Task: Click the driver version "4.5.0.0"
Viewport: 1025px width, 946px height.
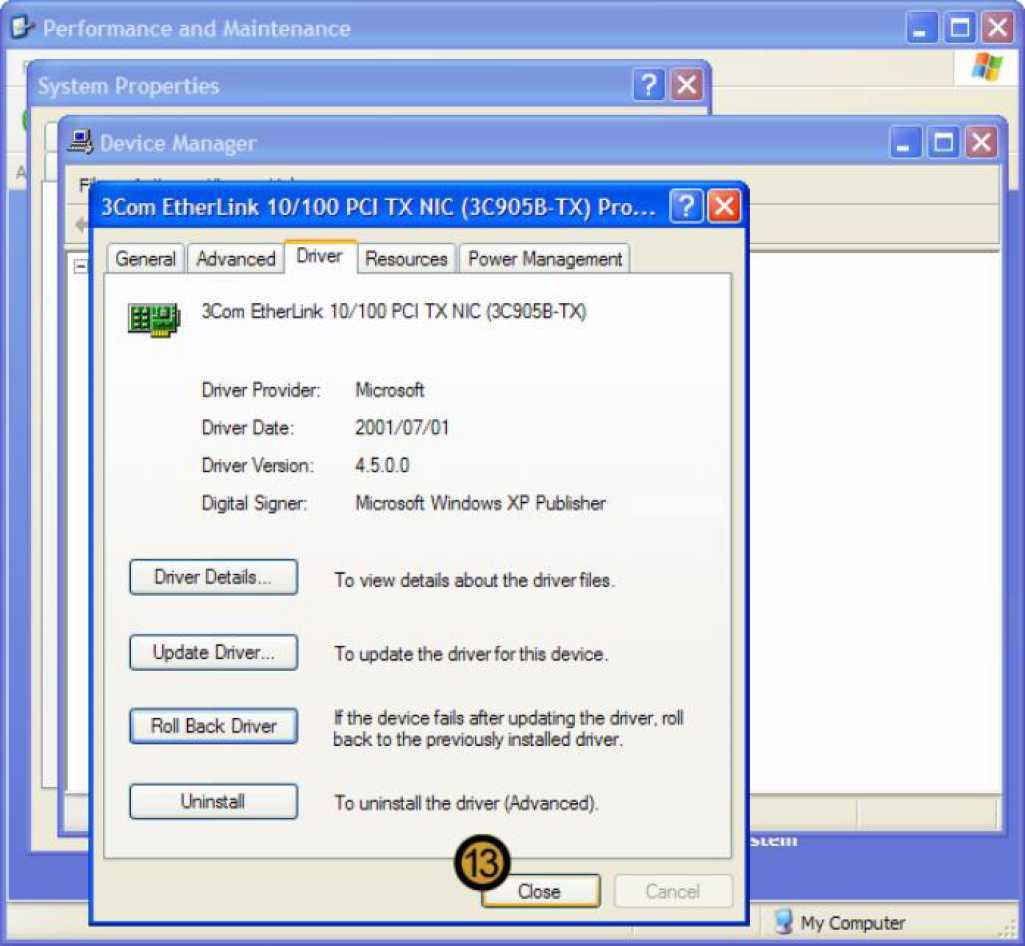Action: pyautogui.click(x=382, y=465)
